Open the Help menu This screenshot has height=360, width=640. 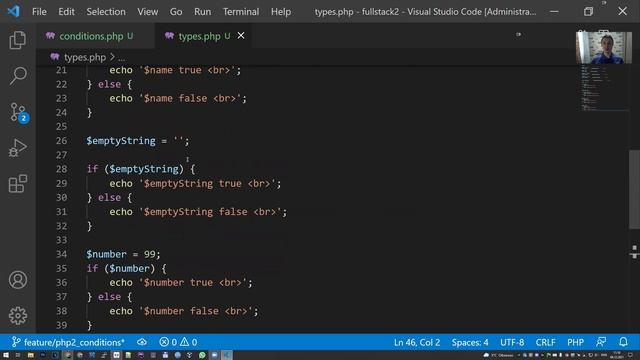281,11
